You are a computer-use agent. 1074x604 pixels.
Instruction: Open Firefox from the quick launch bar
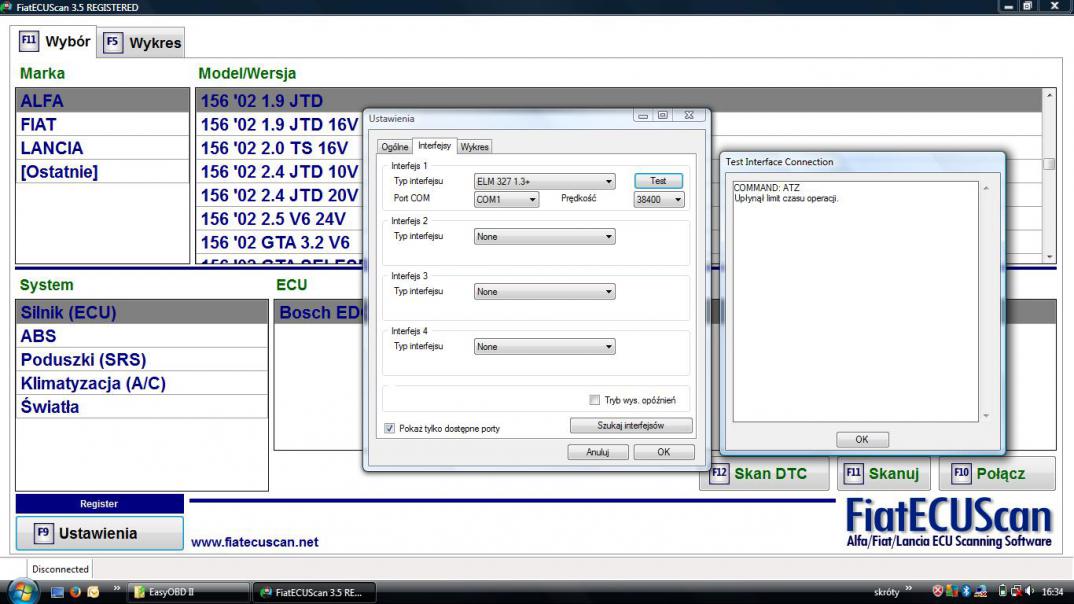75,592
